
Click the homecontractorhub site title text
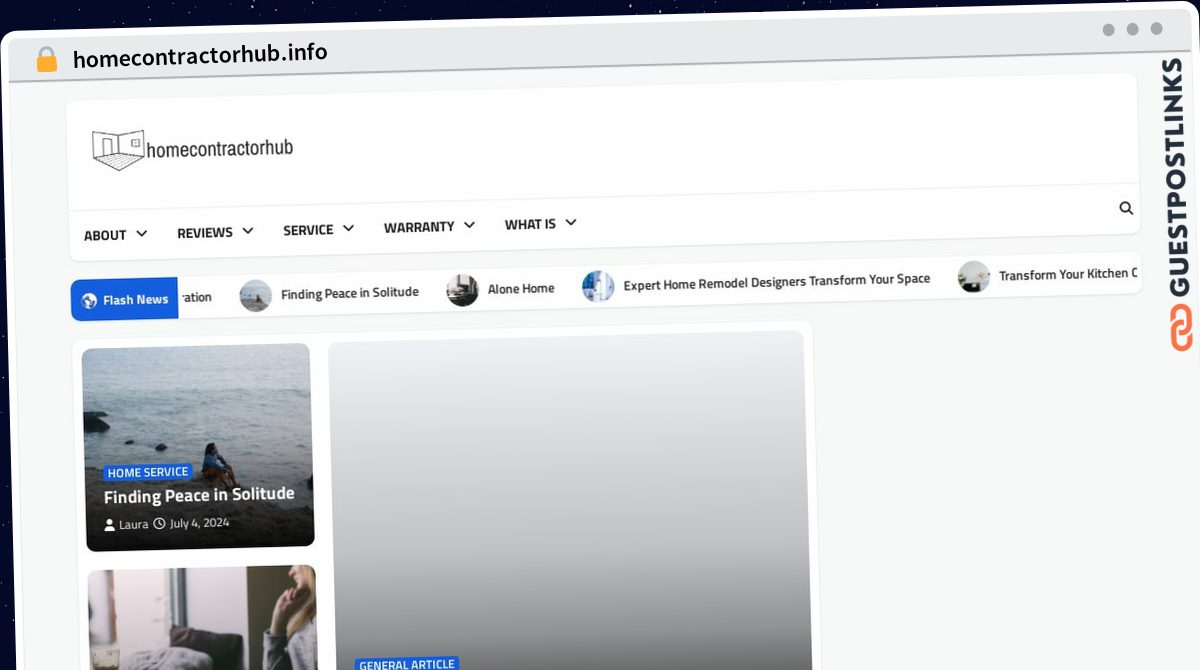pyautogui.click(x=220, y=149)
